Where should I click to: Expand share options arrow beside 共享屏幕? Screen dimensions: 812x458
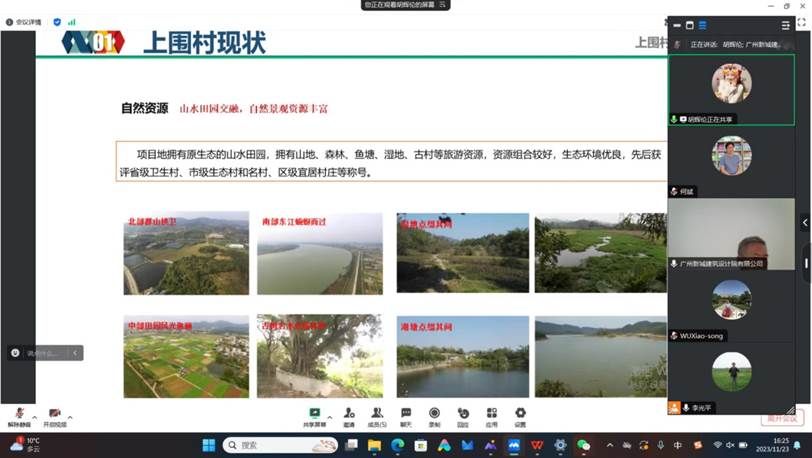330,414
